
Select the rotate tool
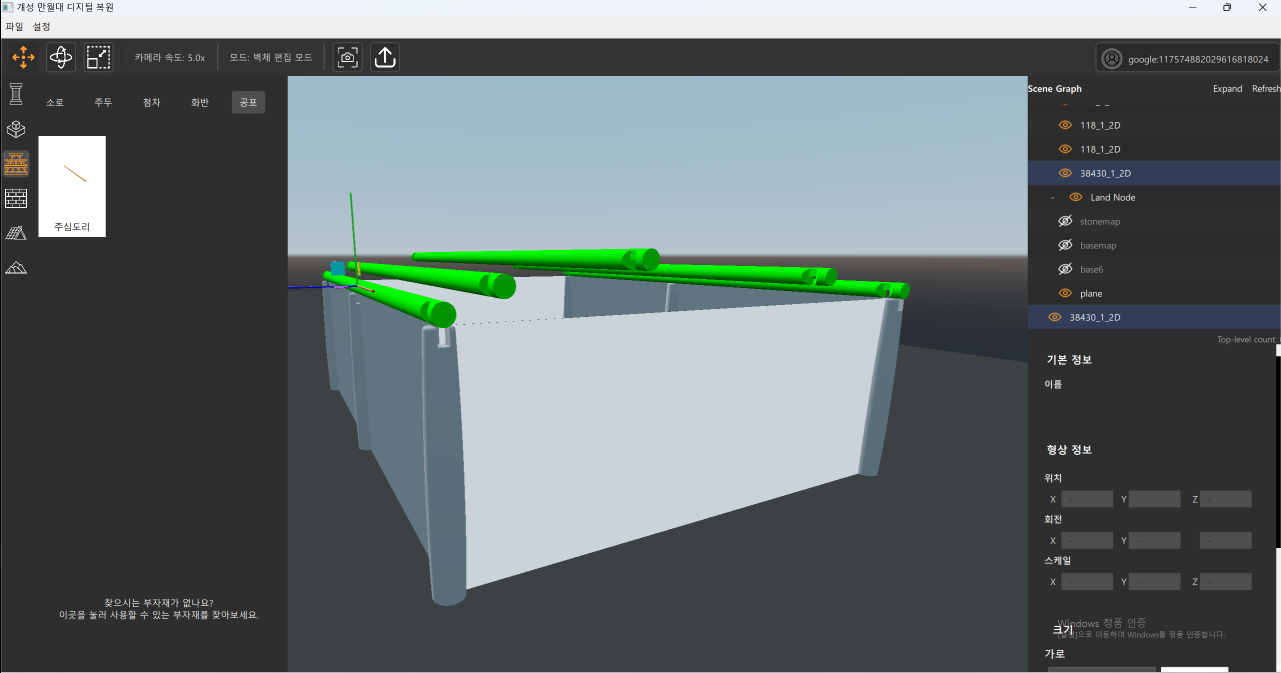[x=61, y=57]
